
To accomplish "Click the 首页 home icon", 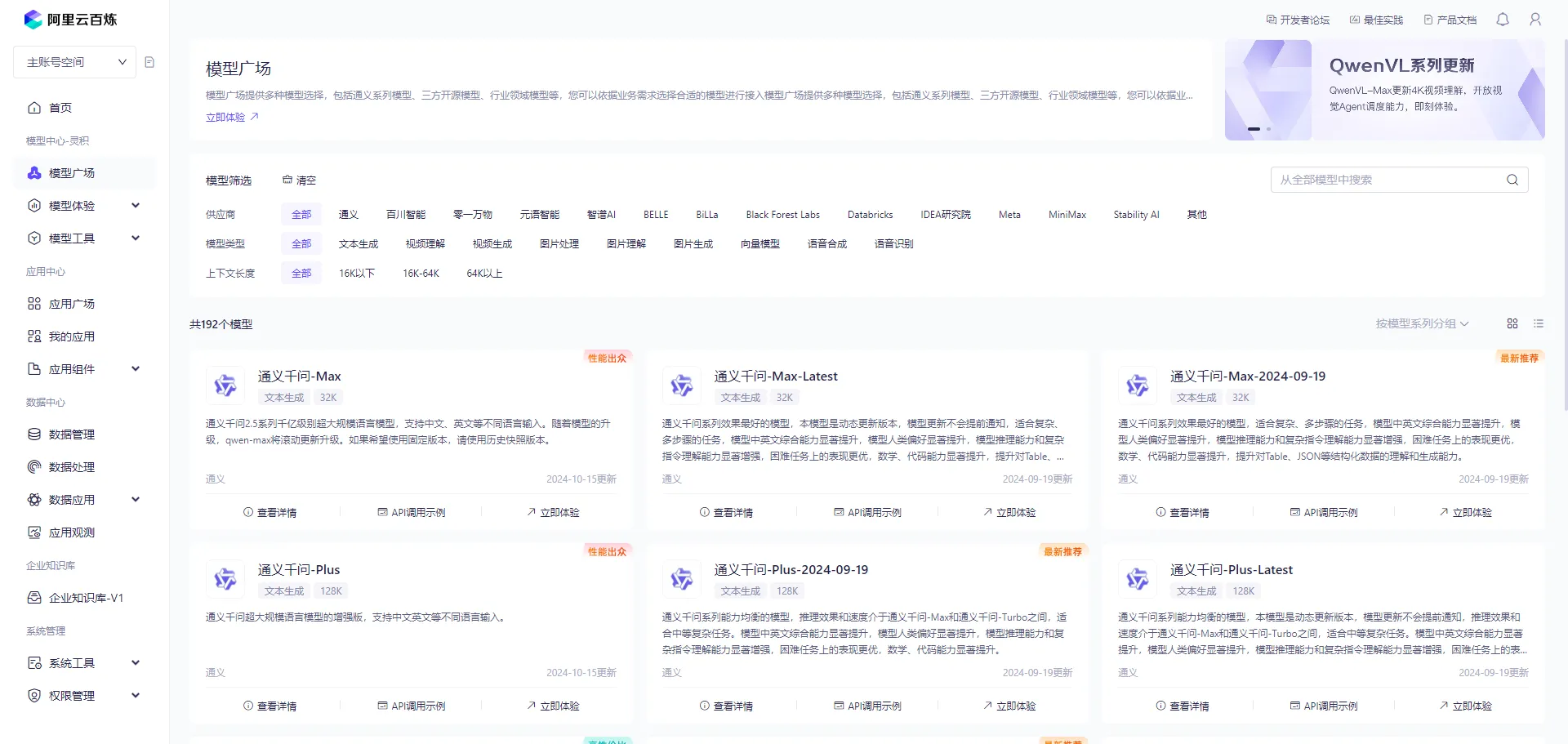I will (34, 108).
